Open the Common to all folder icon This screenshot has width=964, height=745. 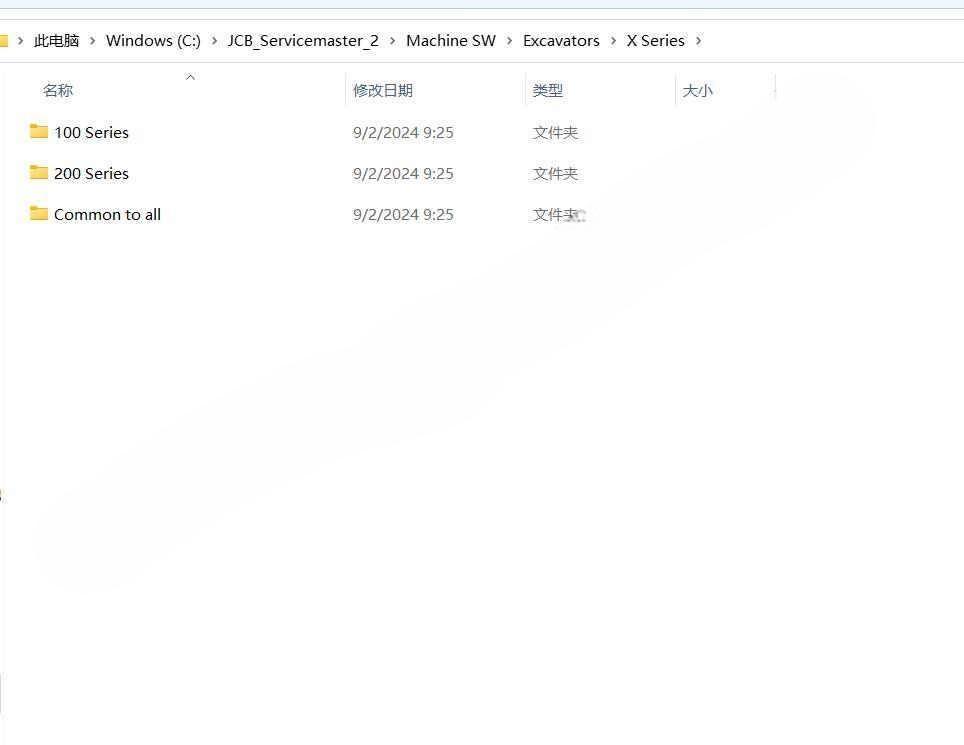pos(38,214)
